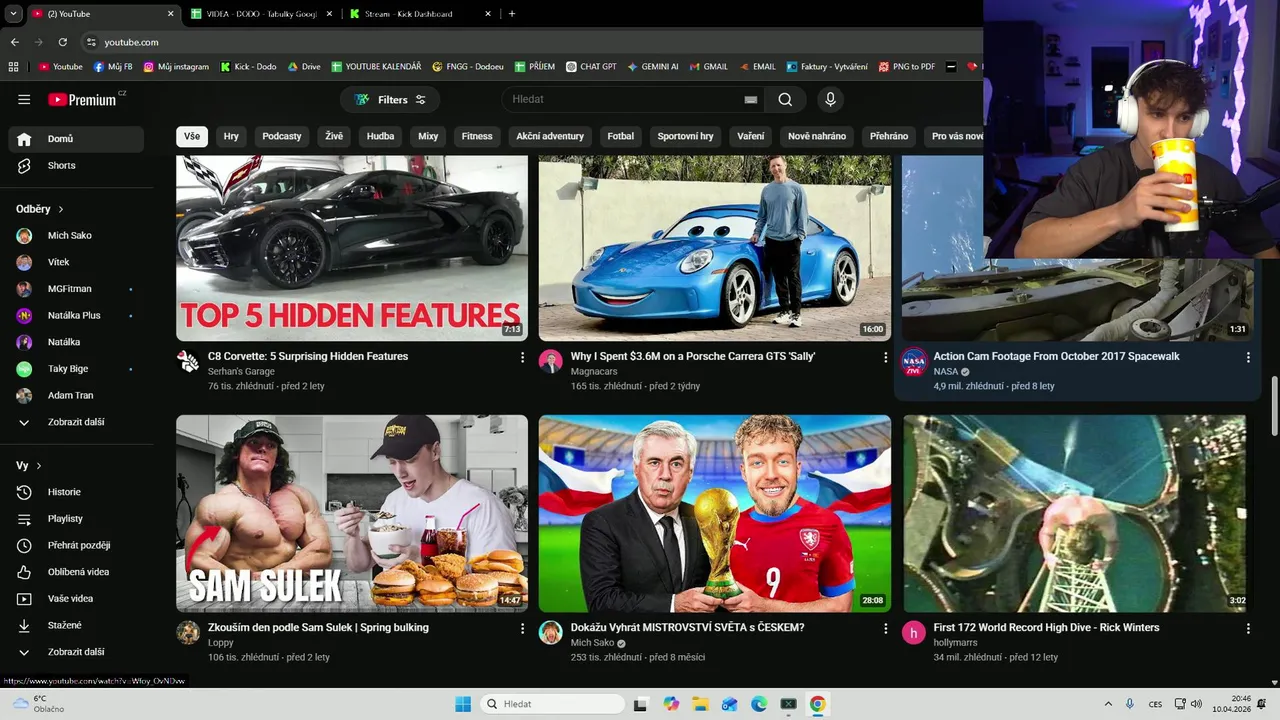Play the Sam Sulek bulking video thumbnail
Viewport: 1280px width, 720px height.
click(352, 513)
